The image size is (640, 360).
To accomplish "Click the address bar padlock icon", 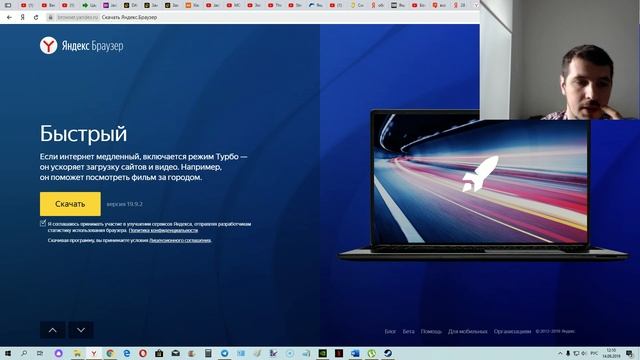I will point(51,18).
